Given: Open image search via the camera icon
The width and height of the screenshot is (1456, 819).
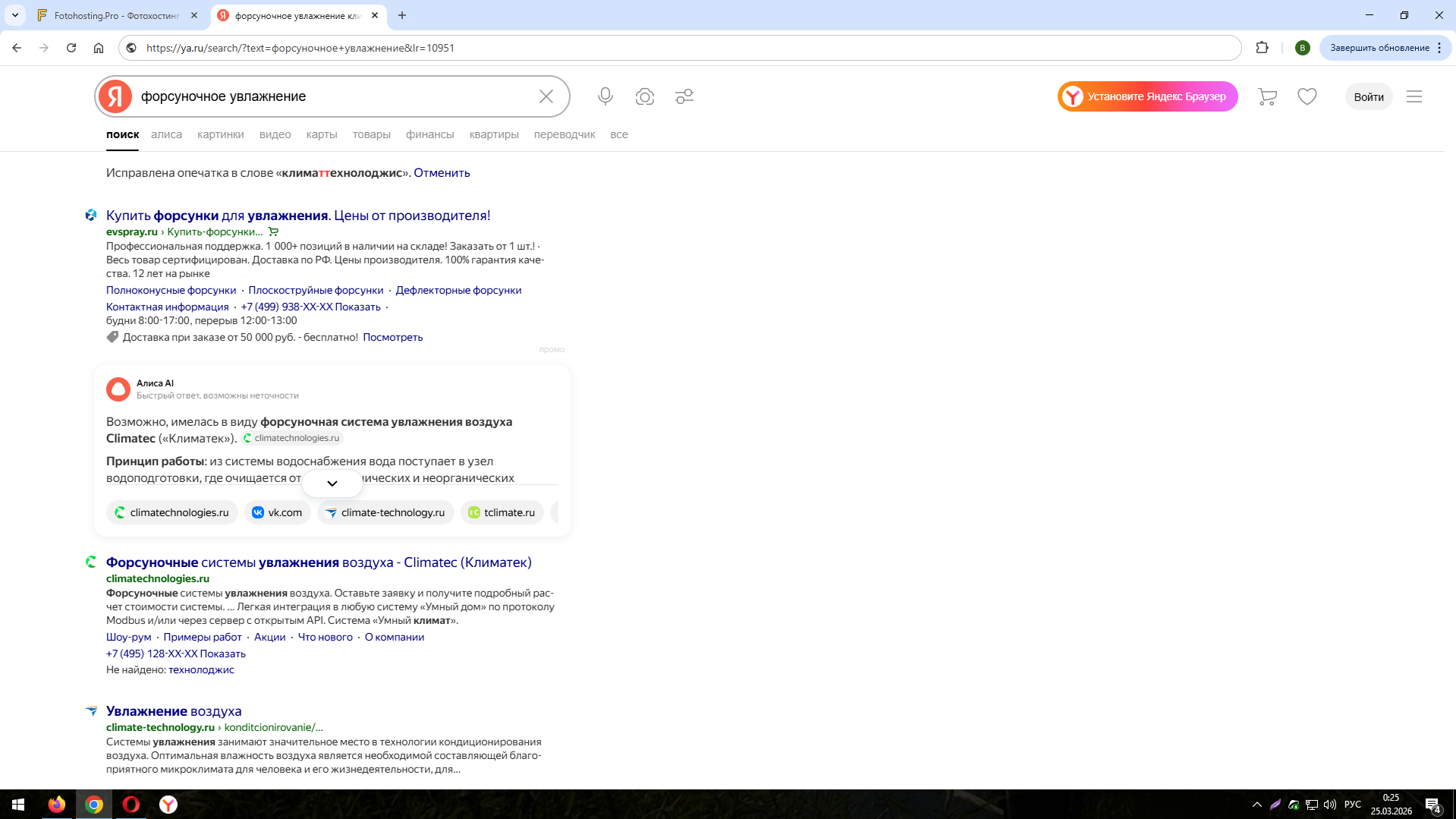Looking at the screenshot, I should pyautogui.click(x=645, y=96).
